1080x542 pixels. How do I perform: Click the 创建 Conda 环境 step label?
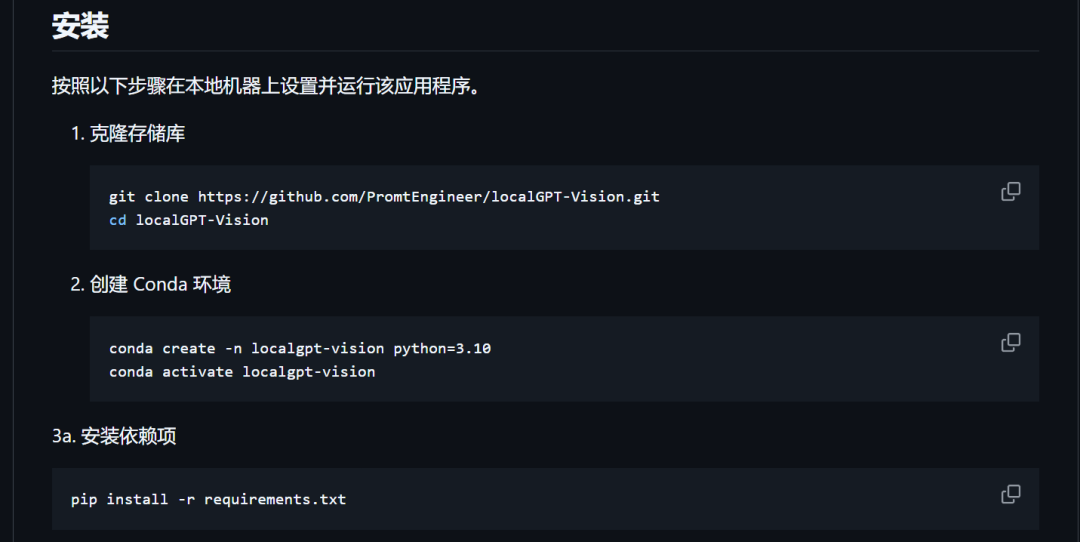coord(160,284)
